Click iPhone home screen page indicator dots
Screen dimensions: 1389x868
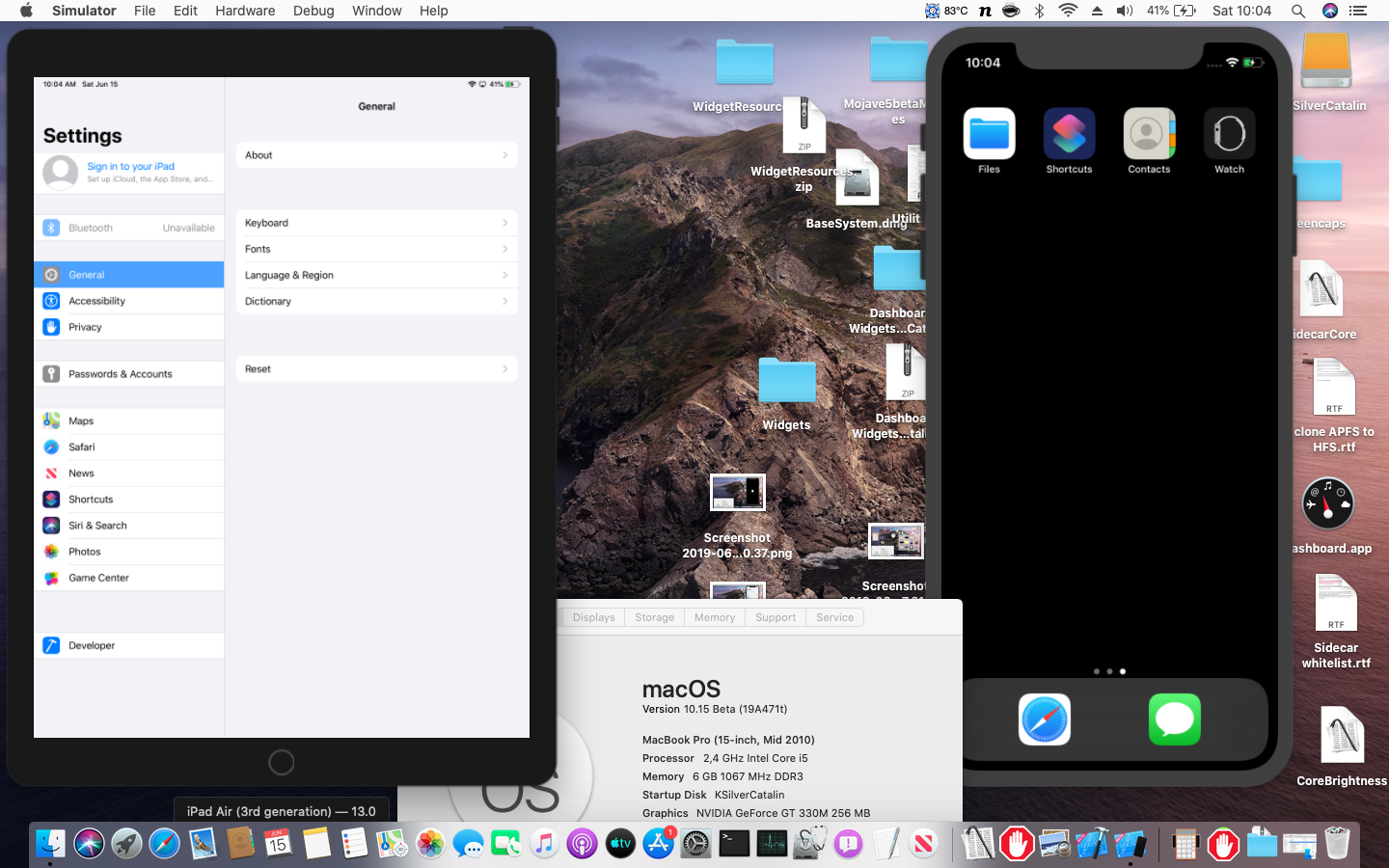pos(1109,671)
